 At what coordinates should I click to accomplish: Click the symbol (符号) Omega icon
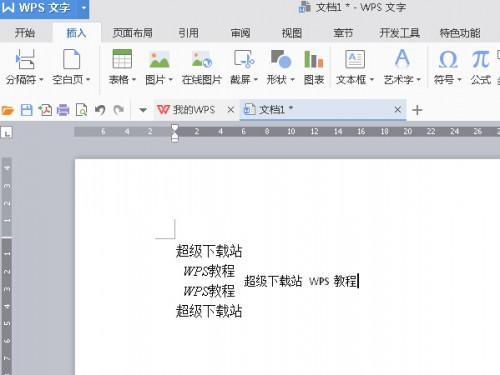448,59
